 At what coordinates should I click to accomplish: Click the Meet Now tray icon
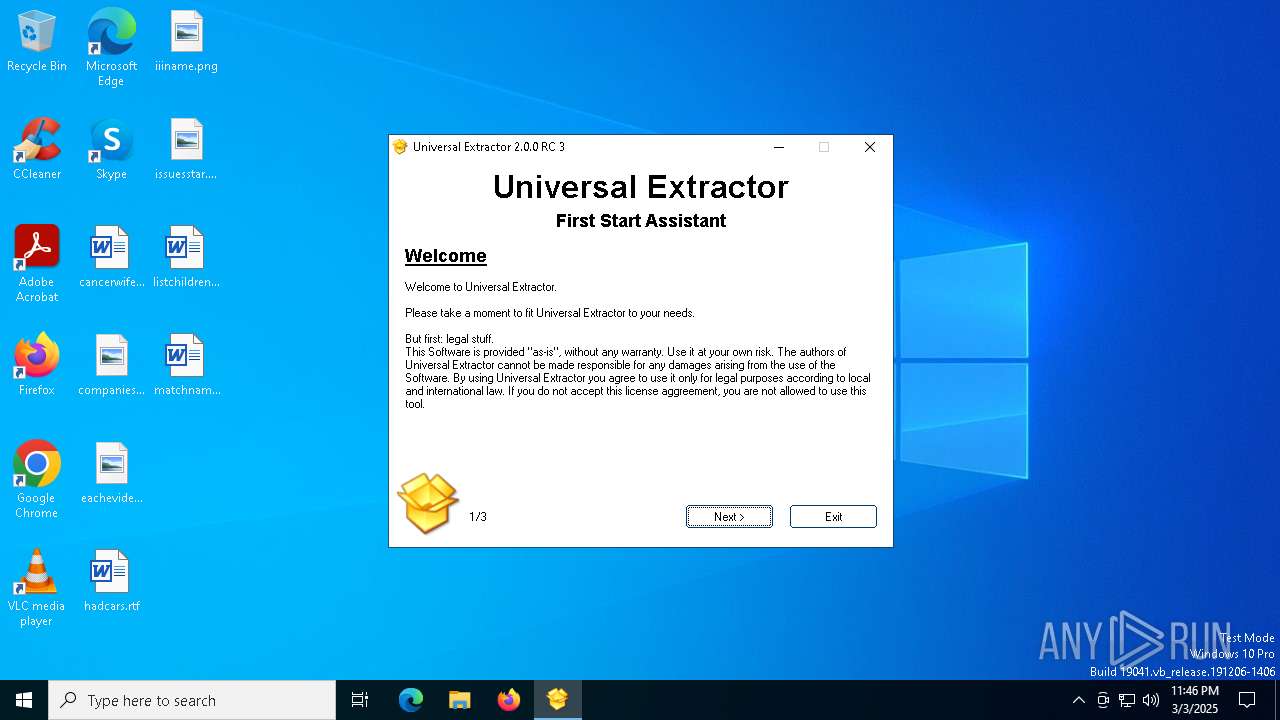tap(1103, 700)
